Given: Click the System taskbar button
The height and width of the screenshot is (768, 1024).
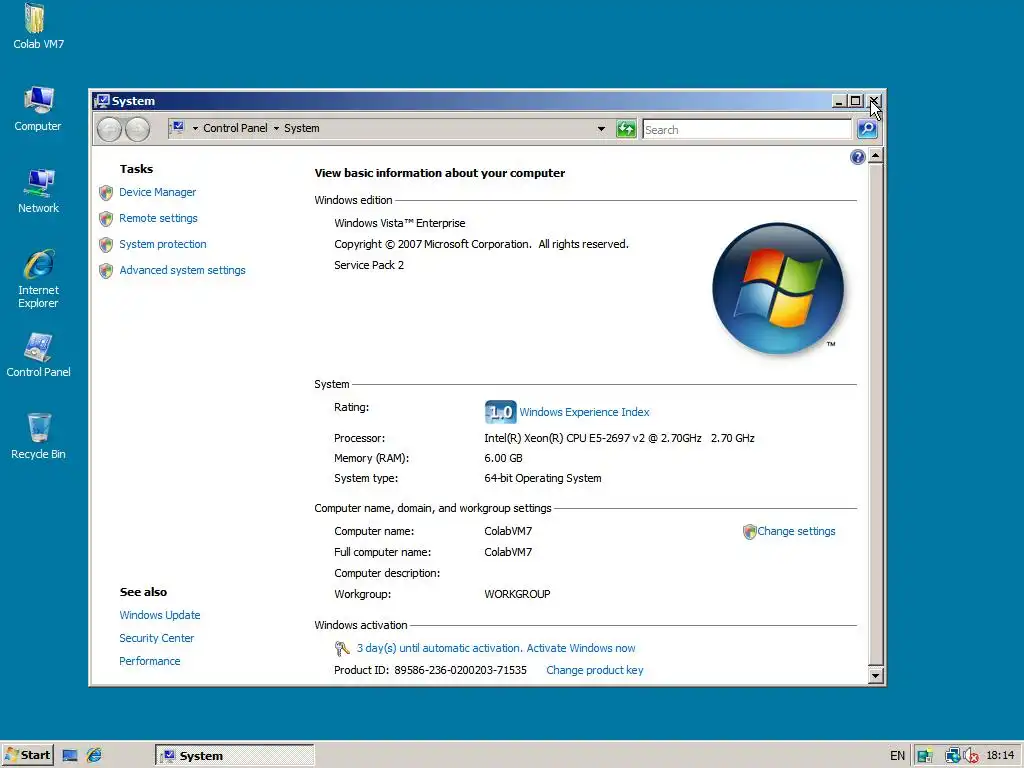Looking at the screenshot, I should pos(234,756).
